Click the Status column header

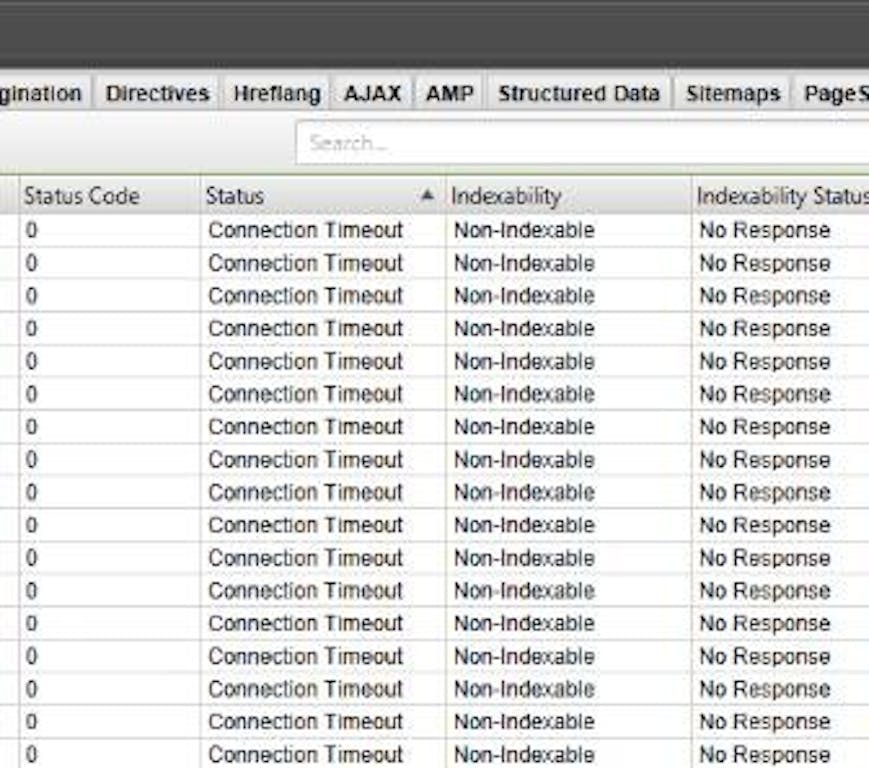click(300, 196)
